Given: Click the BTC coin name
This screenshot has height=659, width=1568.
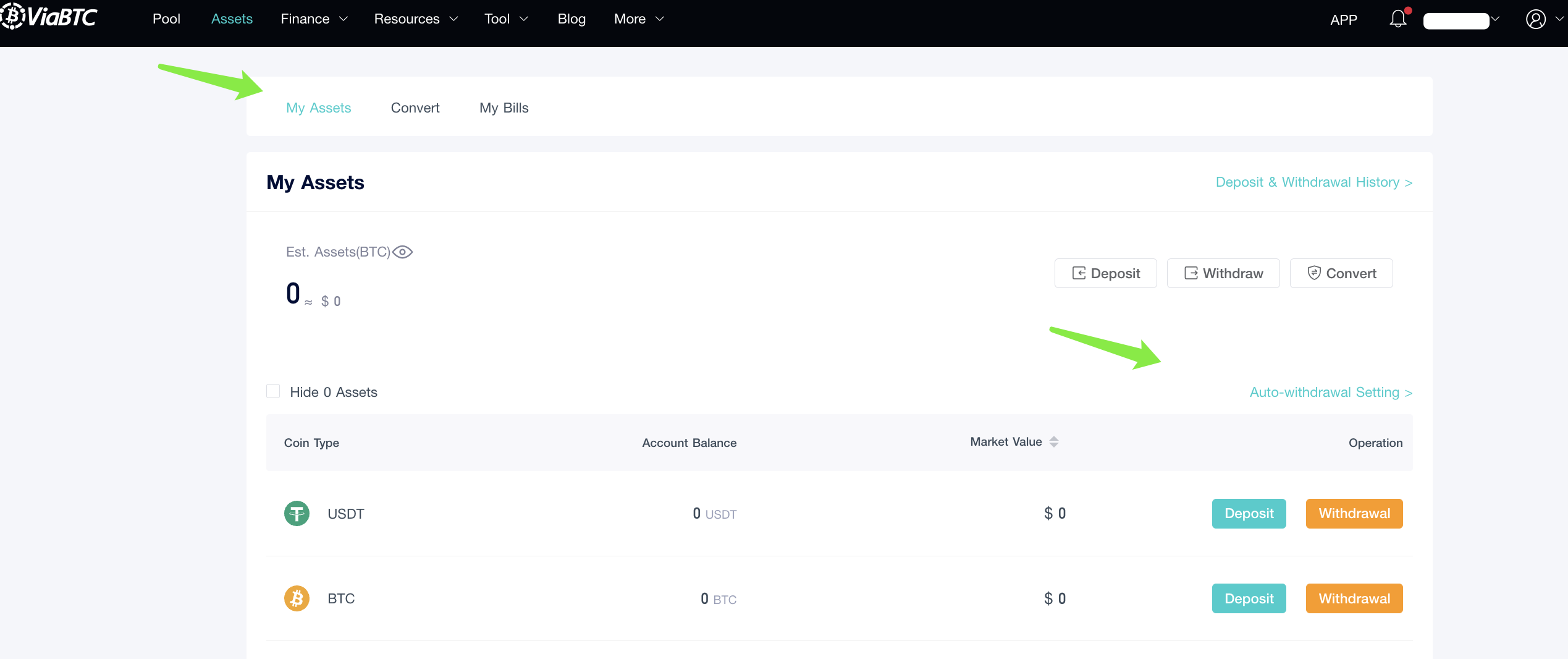Looking at the screenshot, I should 341,598.
